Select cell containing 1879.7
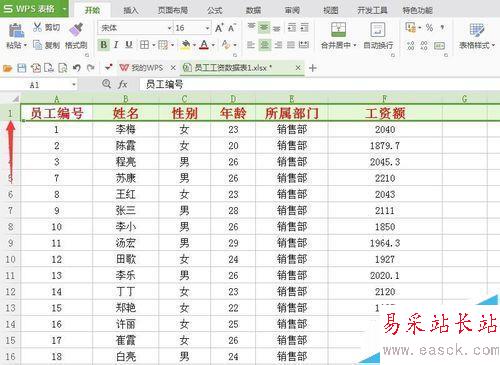This screenshot has height=365, width=500. pos(385,146)
